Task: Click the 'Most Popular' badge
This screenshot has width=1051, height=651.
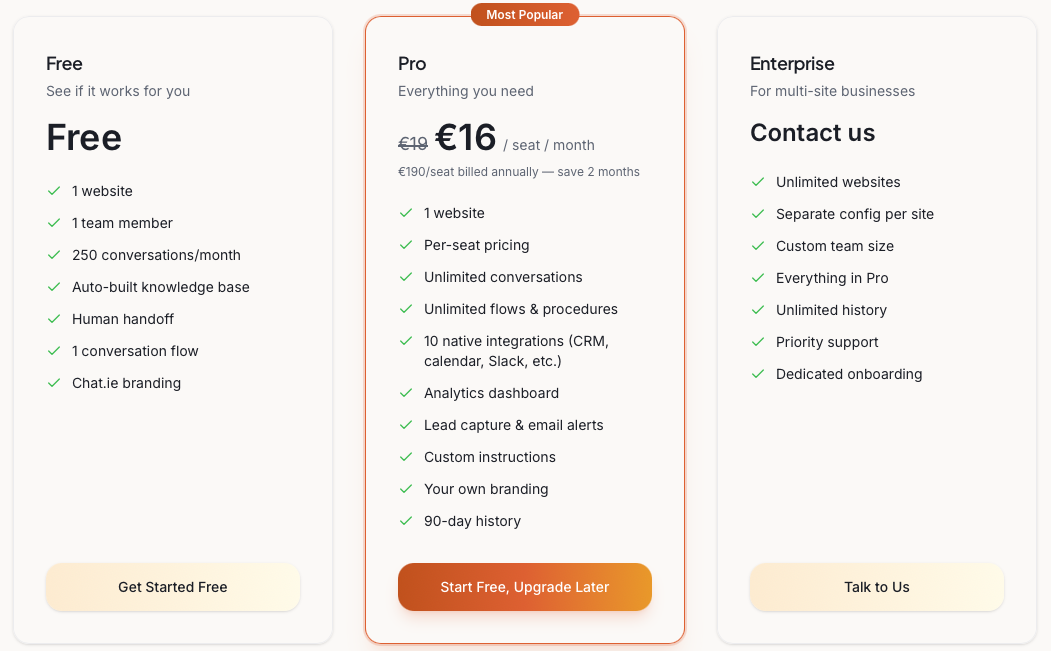Action: pos(524,14)
